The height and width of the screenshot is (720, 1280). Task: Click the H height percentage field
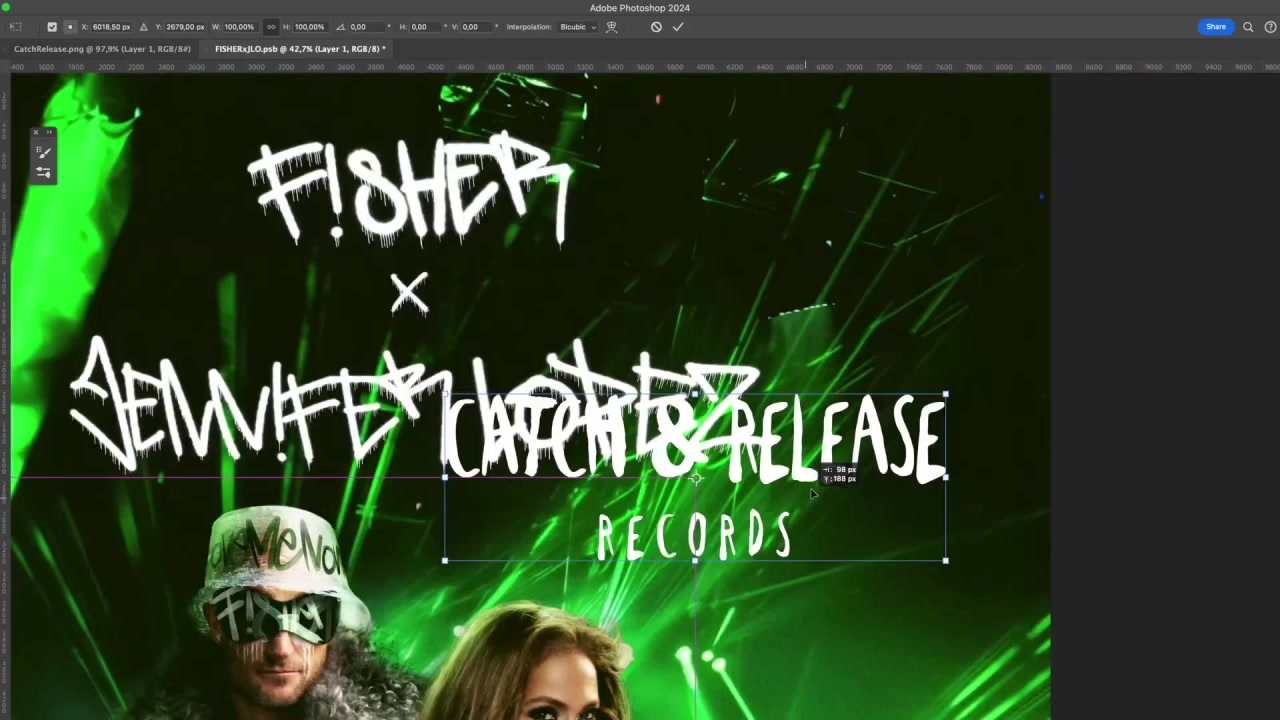pos(310,27)
